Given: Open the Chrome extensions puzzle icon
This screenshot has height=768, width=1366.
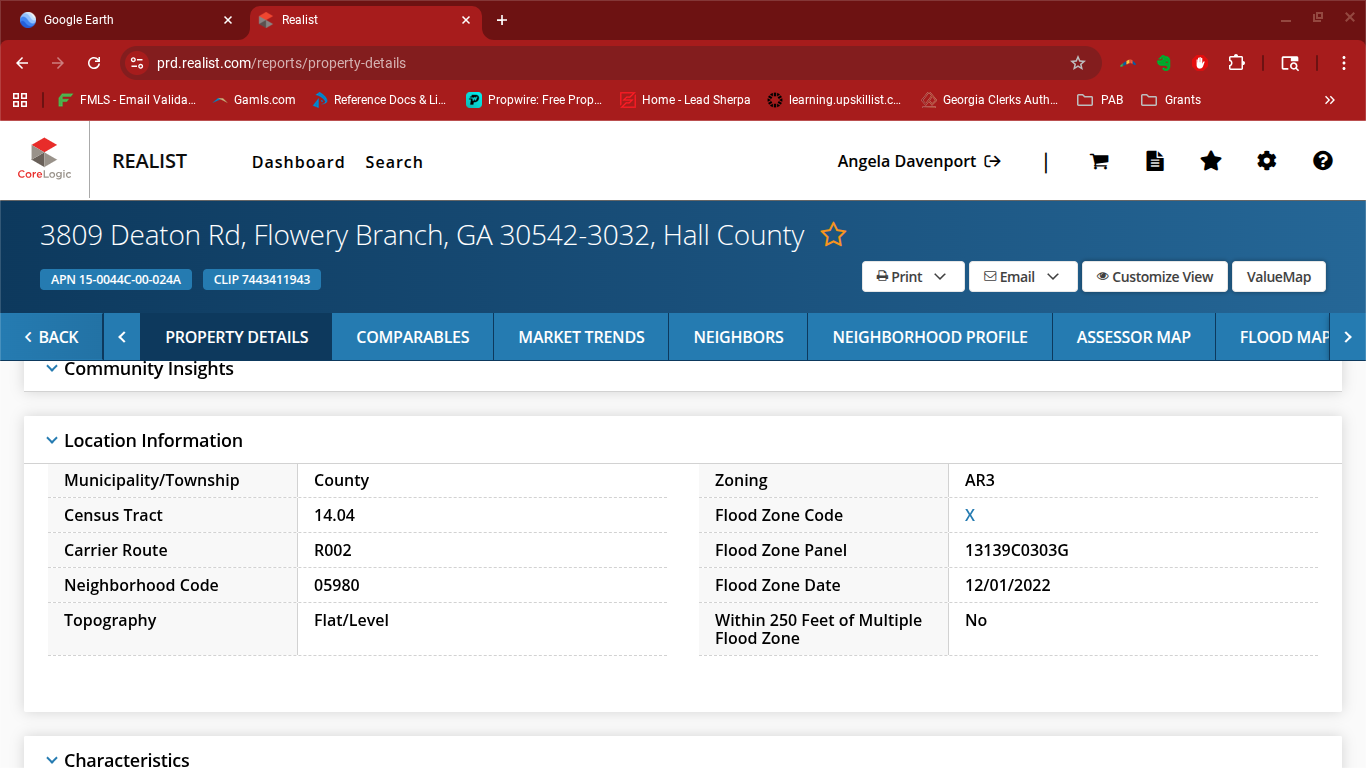Looking at the screenshot, I should (x=1236, y=63).
